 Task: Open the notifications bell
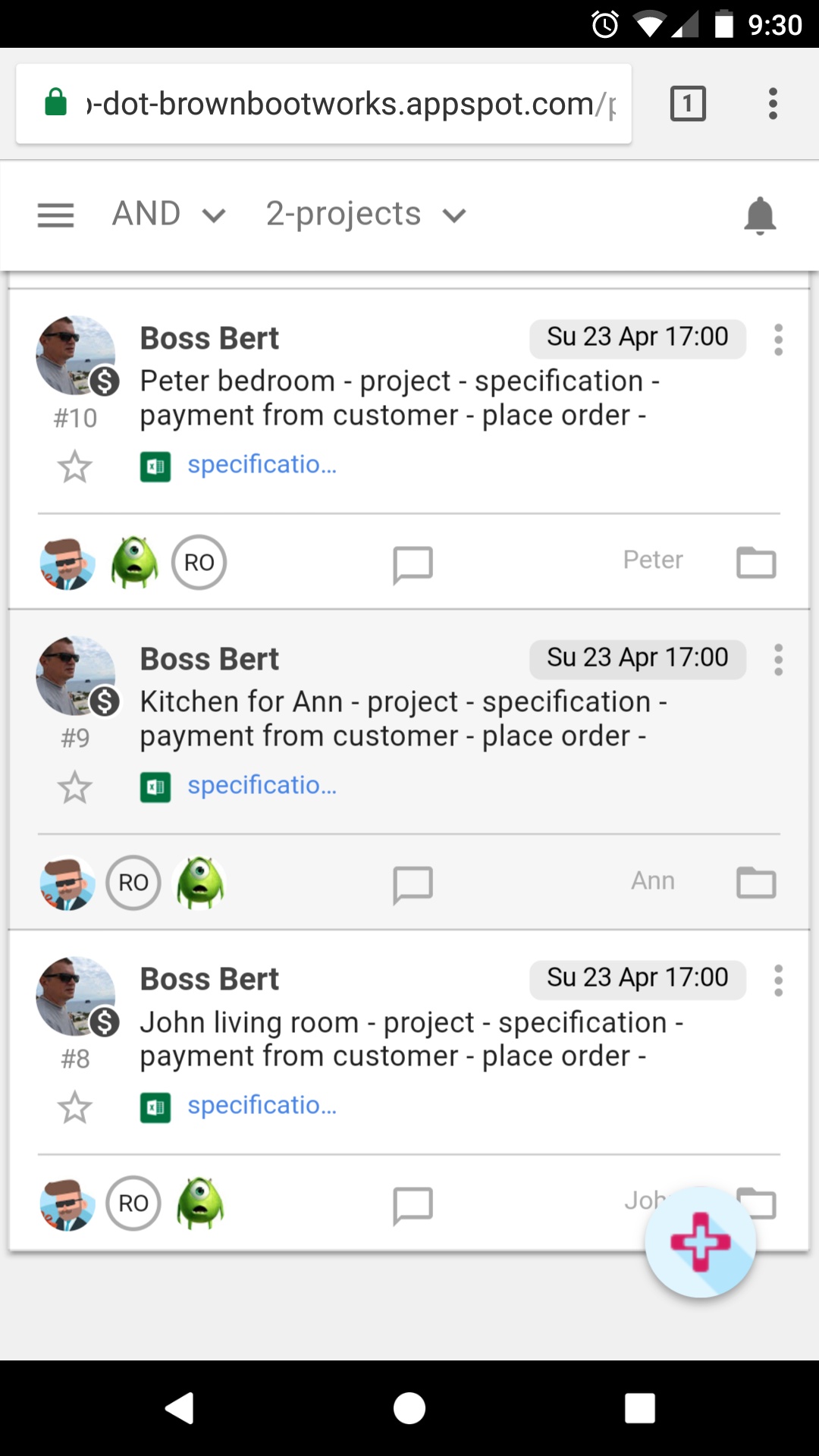[760, 215]
